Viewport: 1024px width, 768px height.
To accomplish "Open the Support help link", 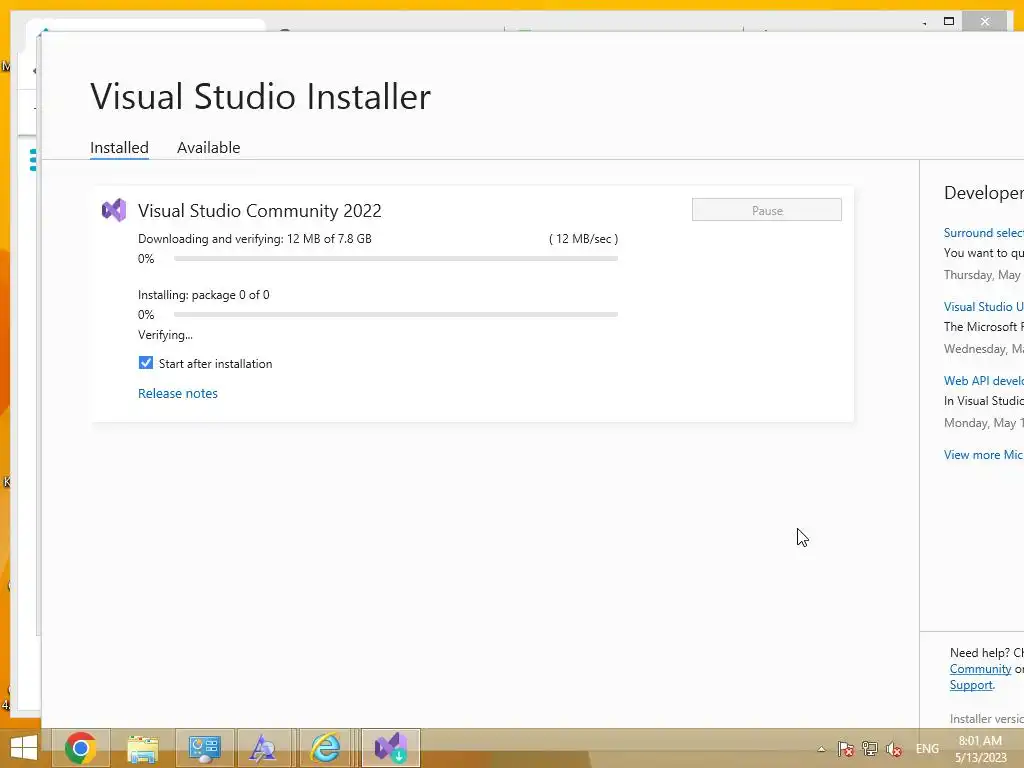I will (x=971, y=685).
